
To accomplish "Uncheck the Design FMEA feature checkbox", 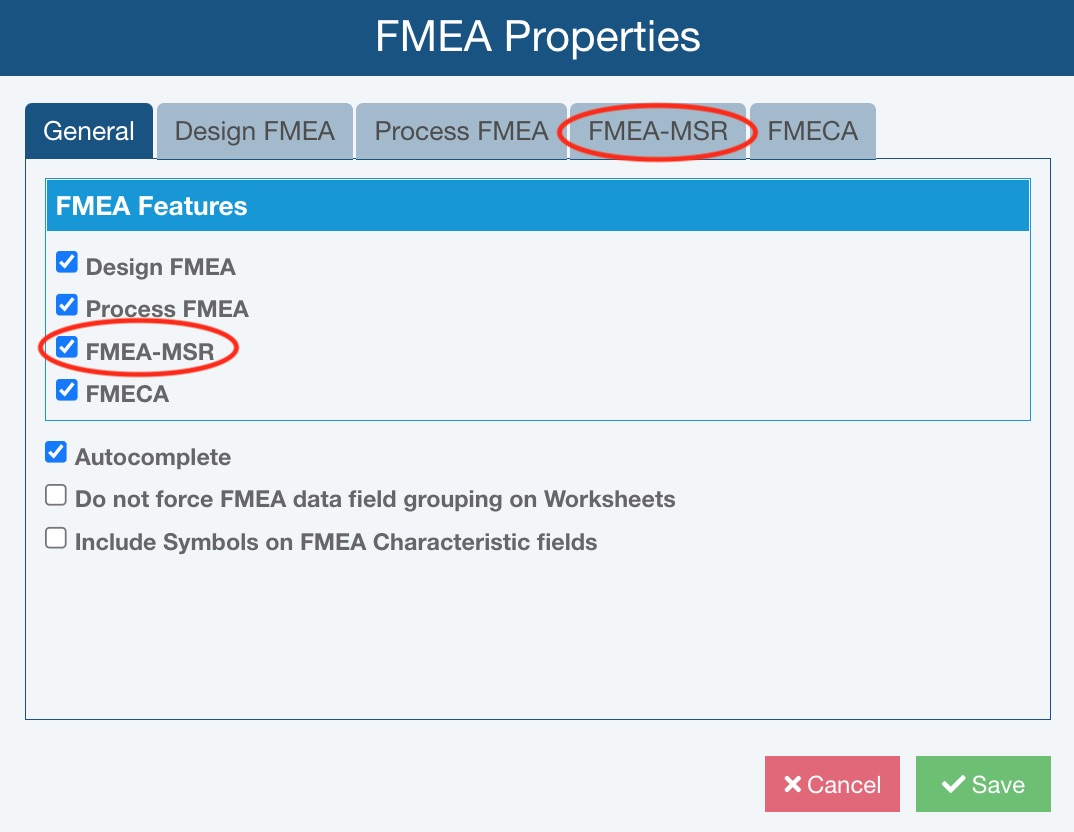I will [x=67, y=263].
